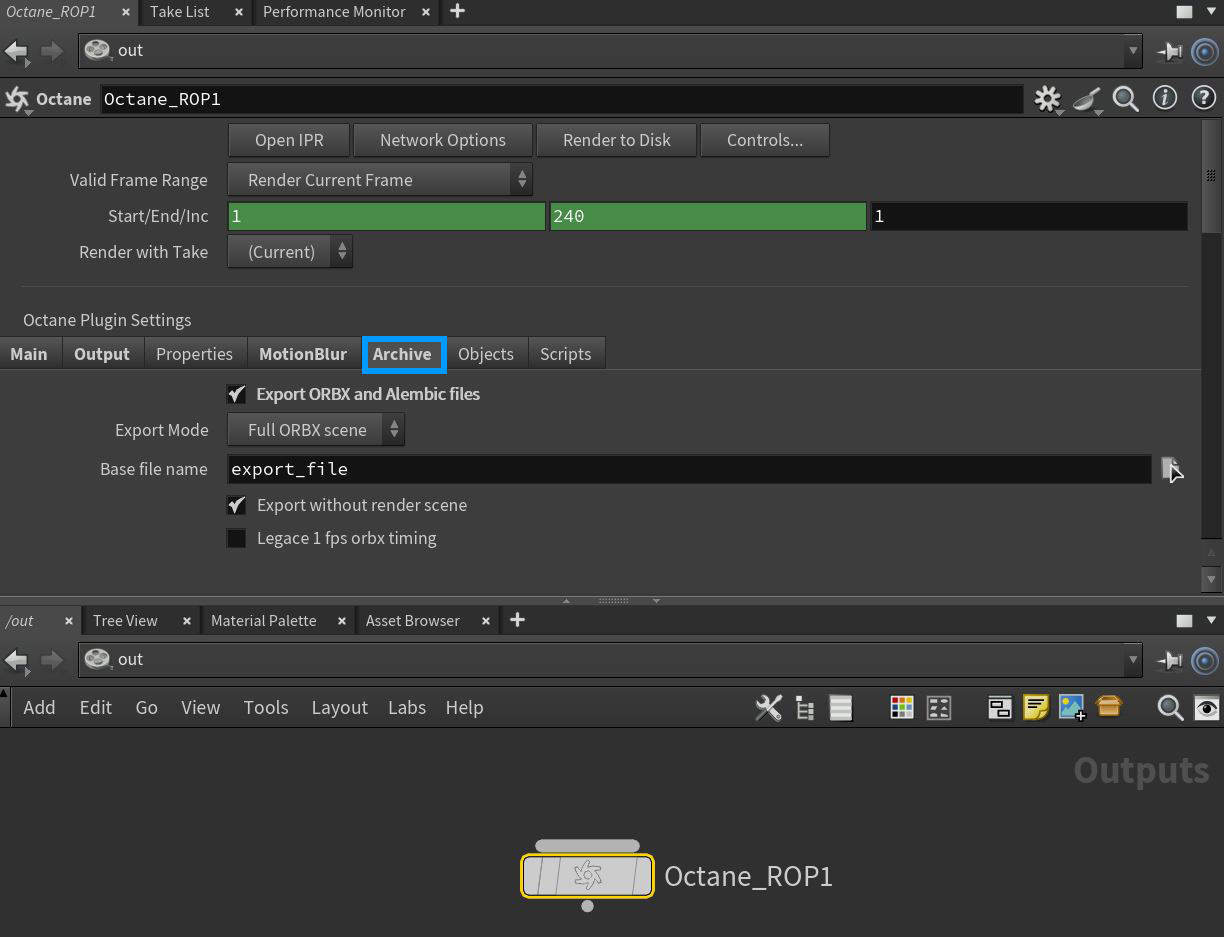
Task: Create a sticky note using the note icon
Action: point(1035,707)
